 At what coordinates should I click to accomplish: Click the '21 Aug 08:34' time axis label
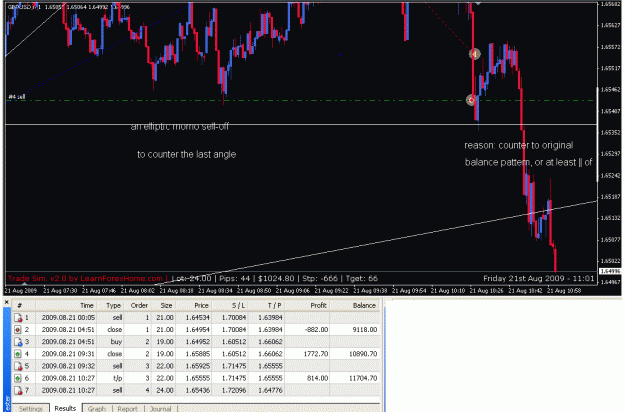click(215, 291)
